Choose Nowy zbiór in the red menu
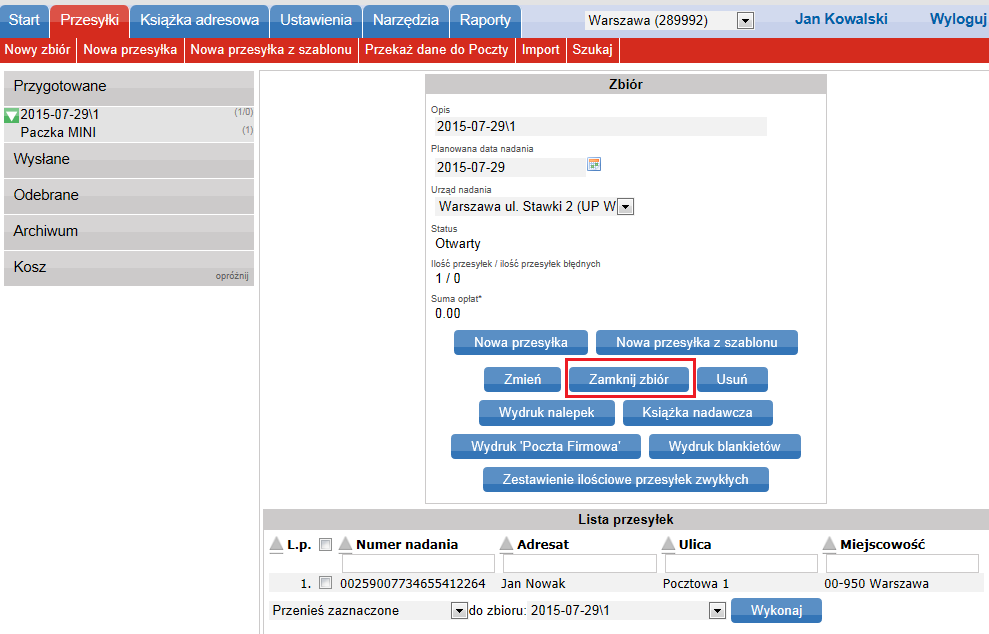Viewport: 989px width, 634px height. pos(38,50)
